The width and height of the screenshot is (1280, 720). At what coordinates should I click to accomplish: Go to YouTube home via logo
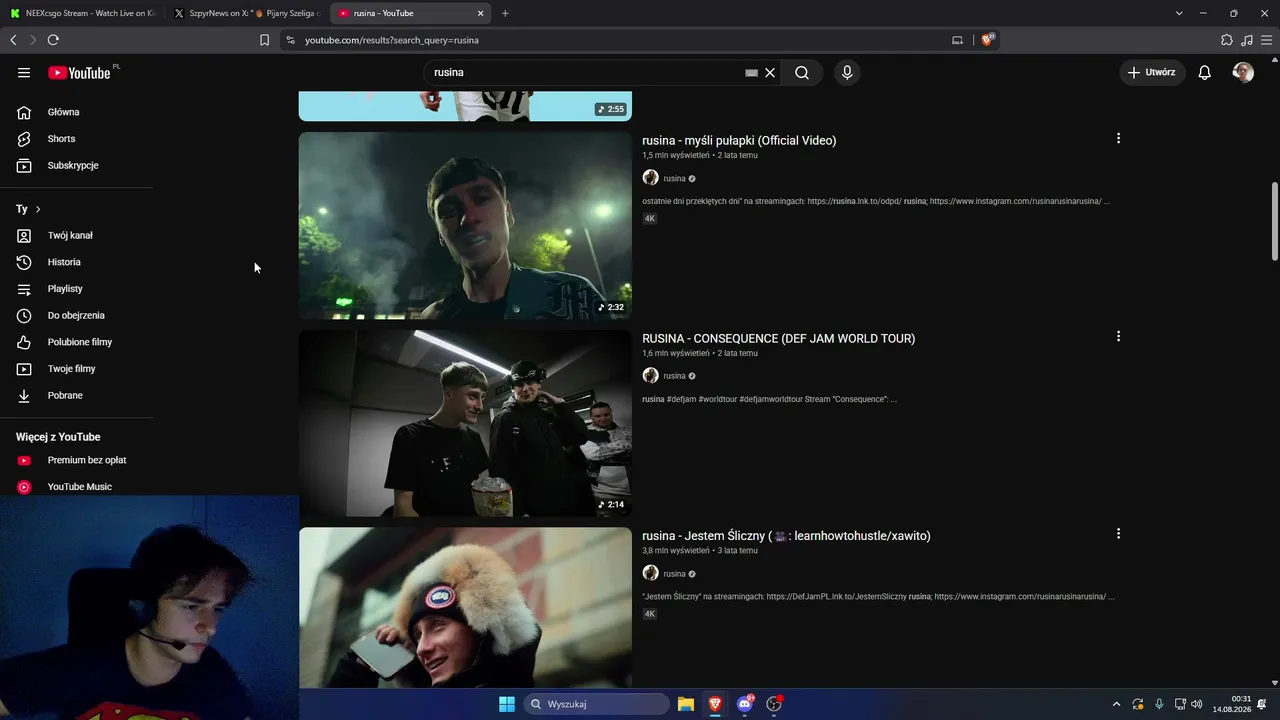coord(80,73)
